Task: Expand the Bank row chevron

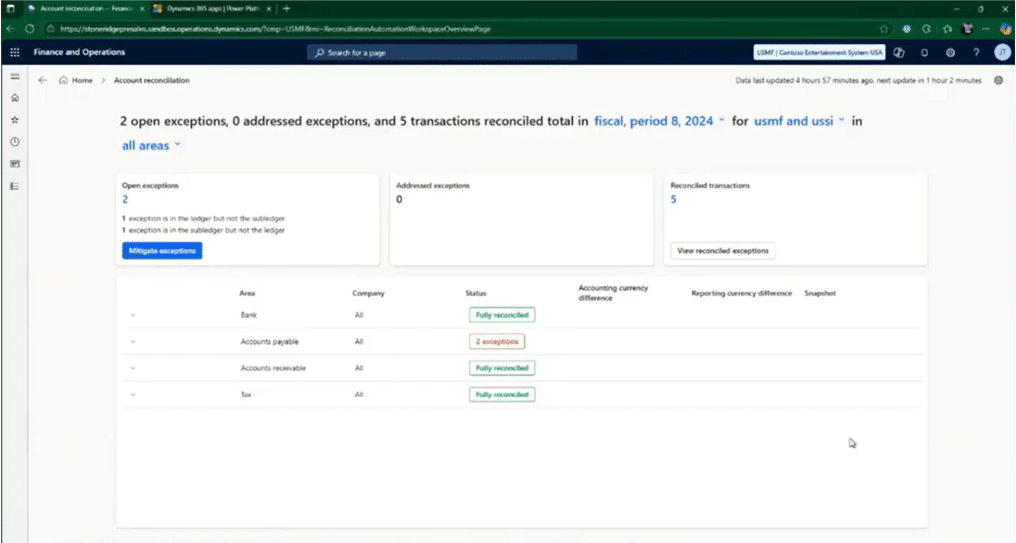Action: tap(132, 315)
